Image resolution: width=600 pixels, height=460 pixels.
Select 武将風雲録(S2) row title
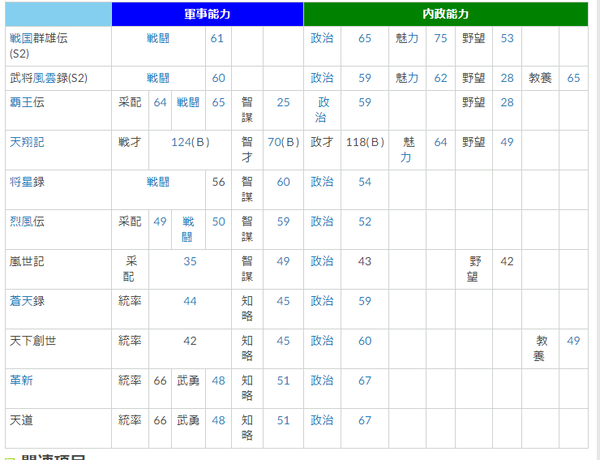(49, 78)
